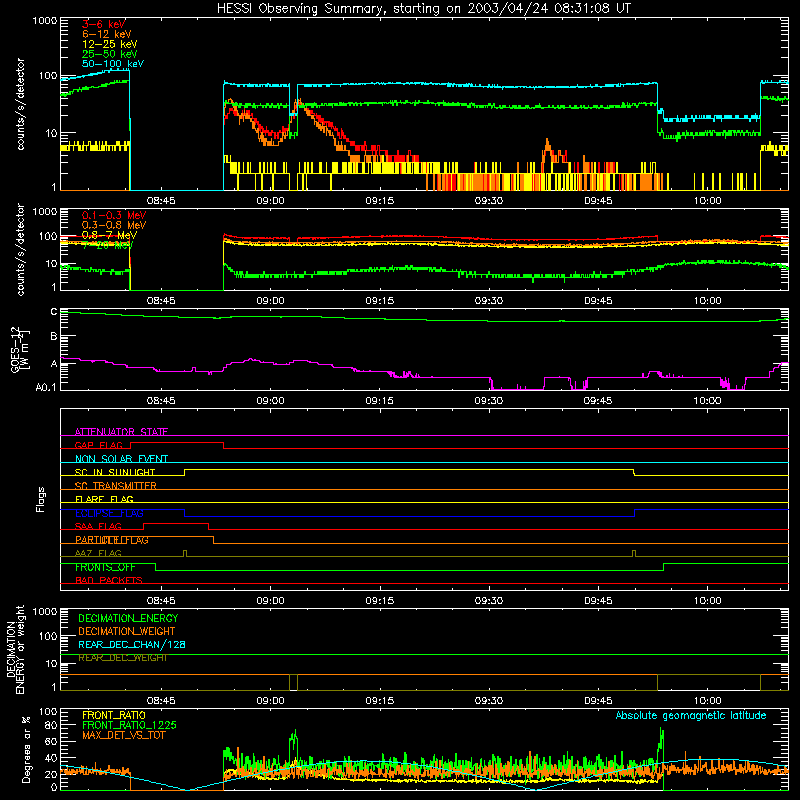
Task: Click the 08:45 time label under the keV panel
Action: tap(161, 201)
